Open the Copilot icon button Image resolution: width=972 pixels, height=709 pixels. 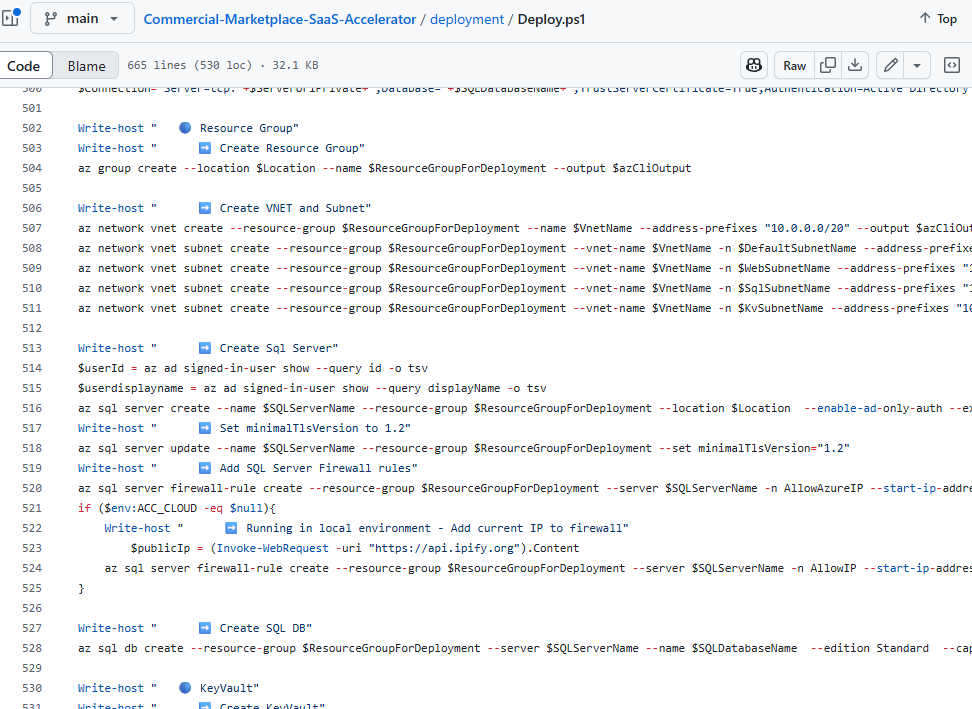pos(754,65)
